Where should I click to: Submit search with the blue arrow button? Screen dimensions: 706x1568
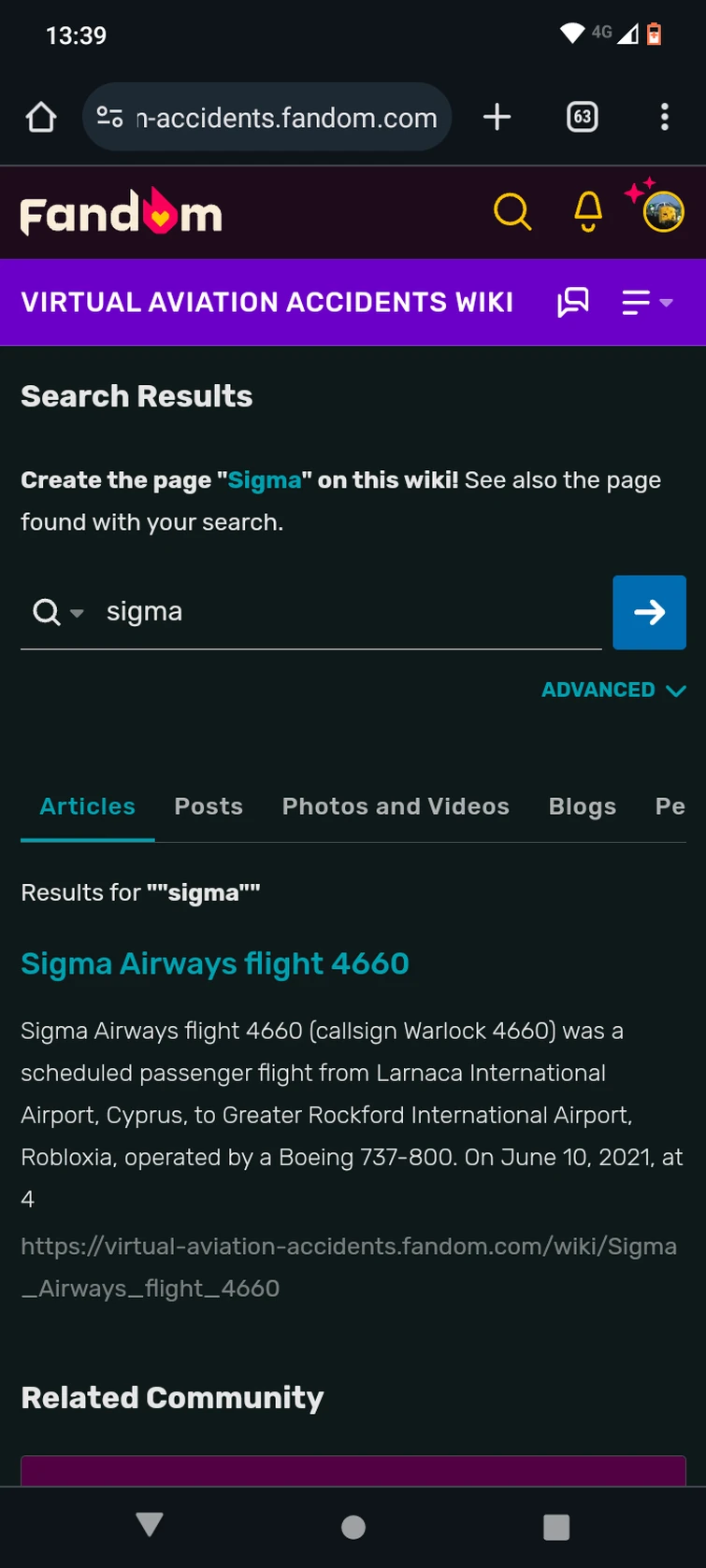tap(649, 612)
